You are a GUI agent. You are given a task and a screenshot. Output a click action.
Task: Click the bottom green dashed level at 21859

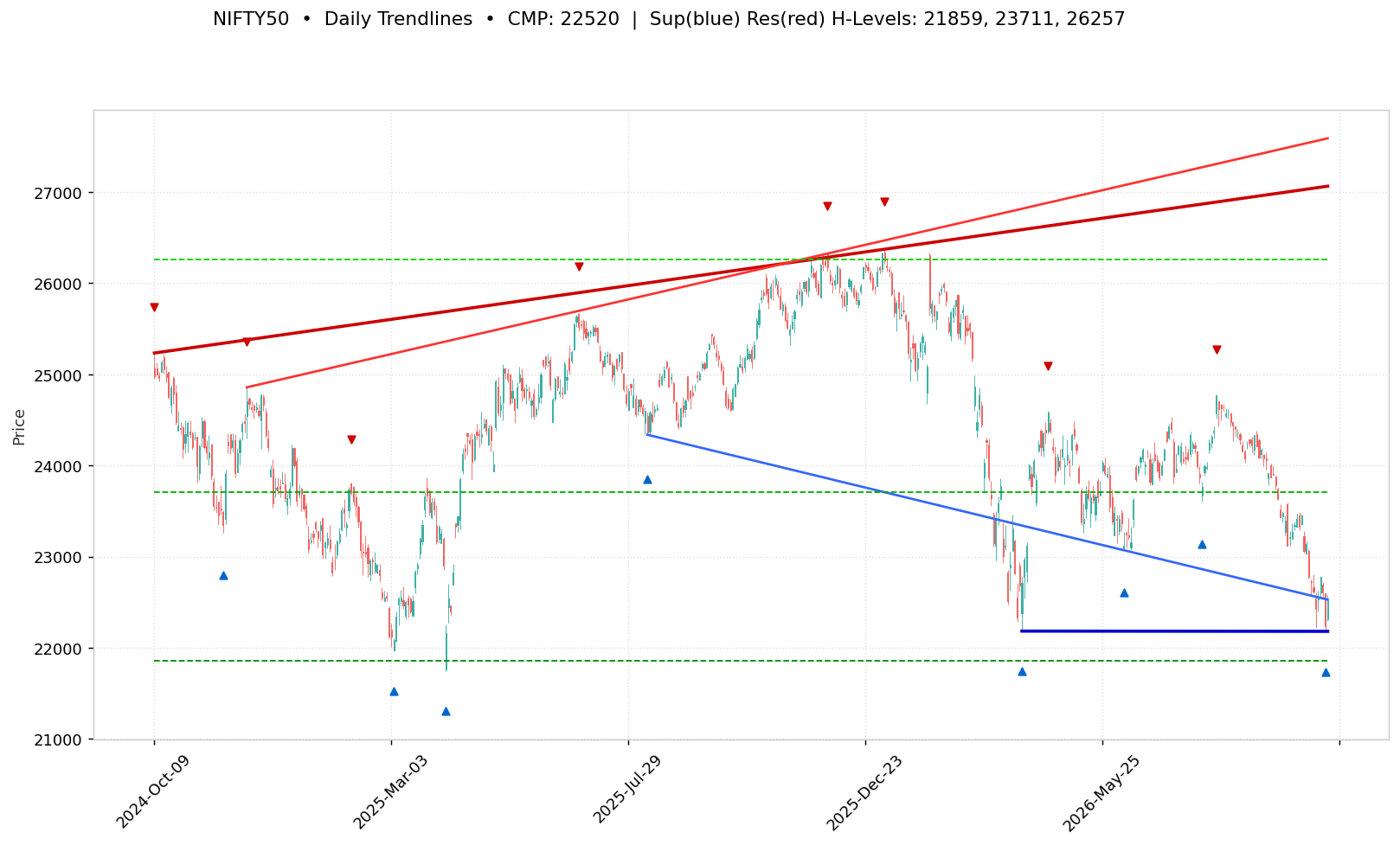pos(741,661)
